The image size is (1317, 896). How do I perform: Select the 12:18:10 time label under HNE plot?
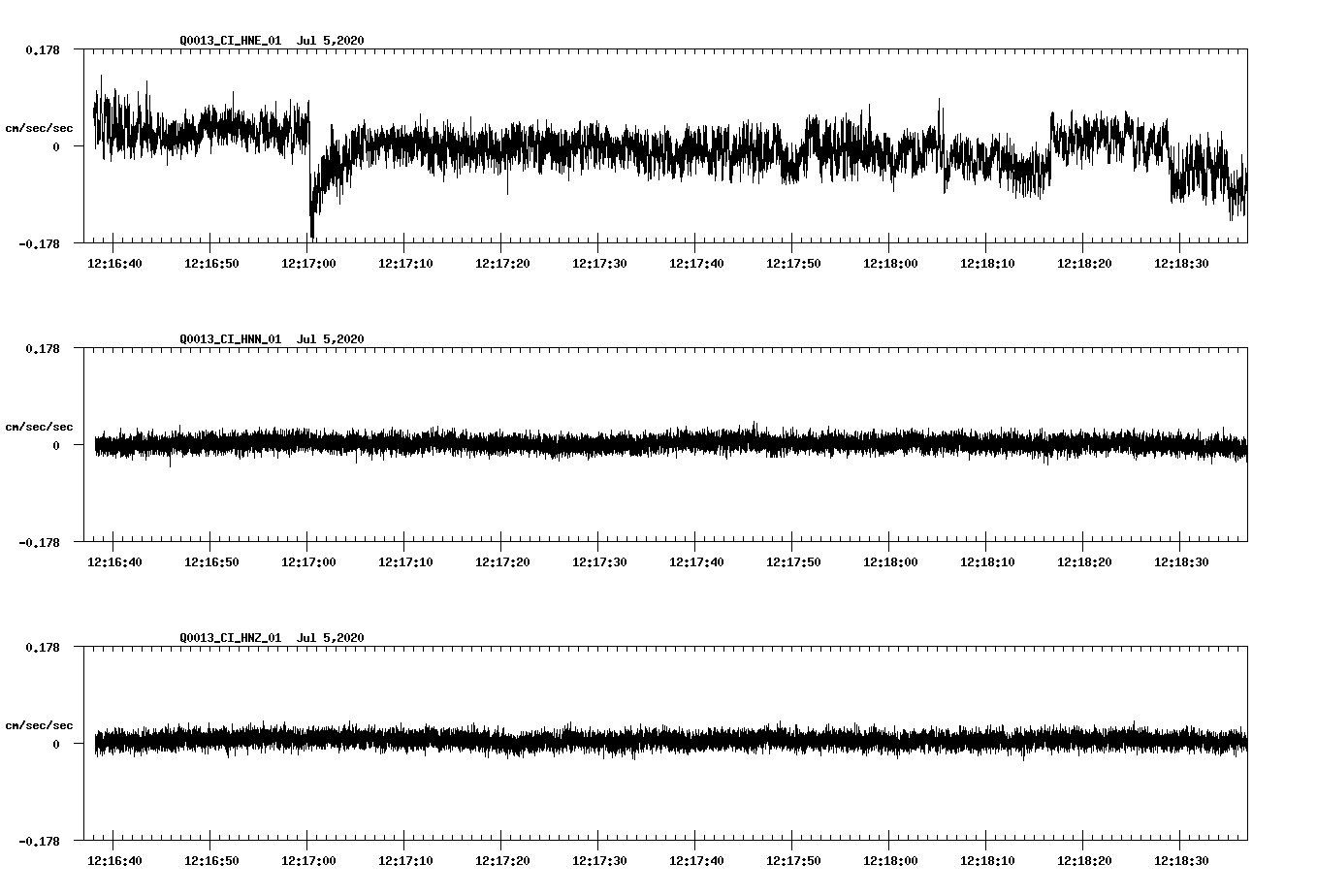point(987,264)
